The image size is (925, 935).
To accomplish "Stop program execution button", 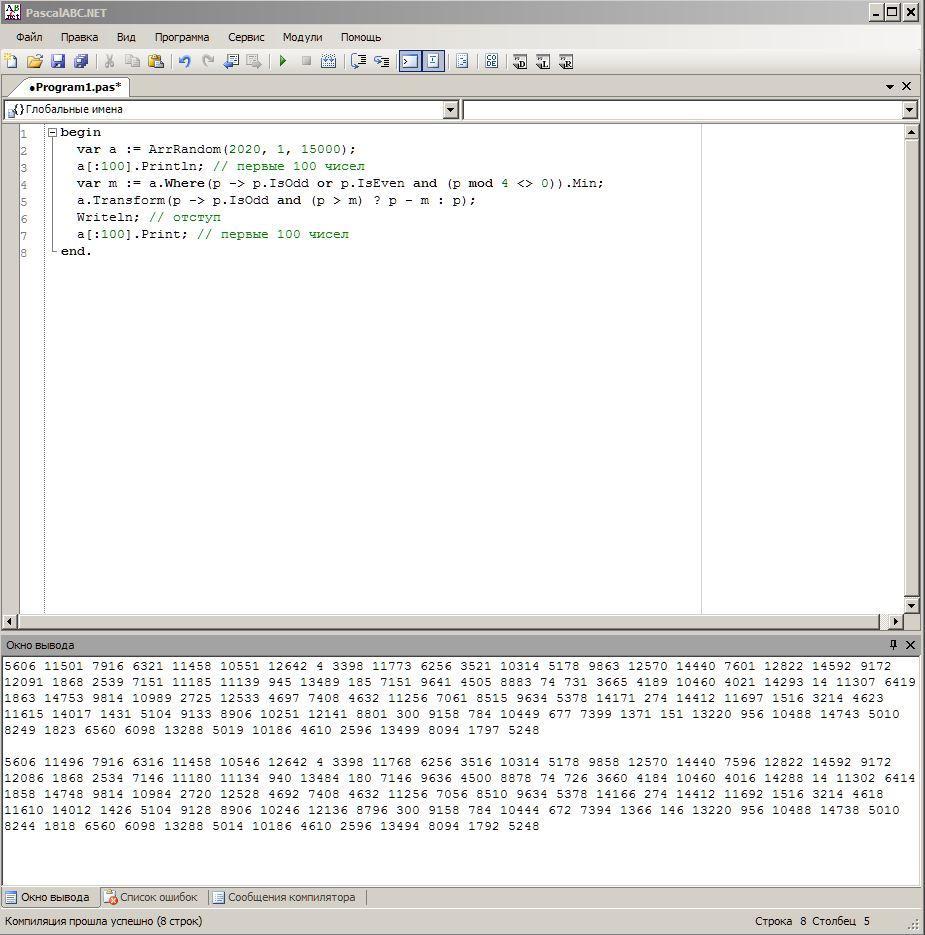I will click(306, 61).
